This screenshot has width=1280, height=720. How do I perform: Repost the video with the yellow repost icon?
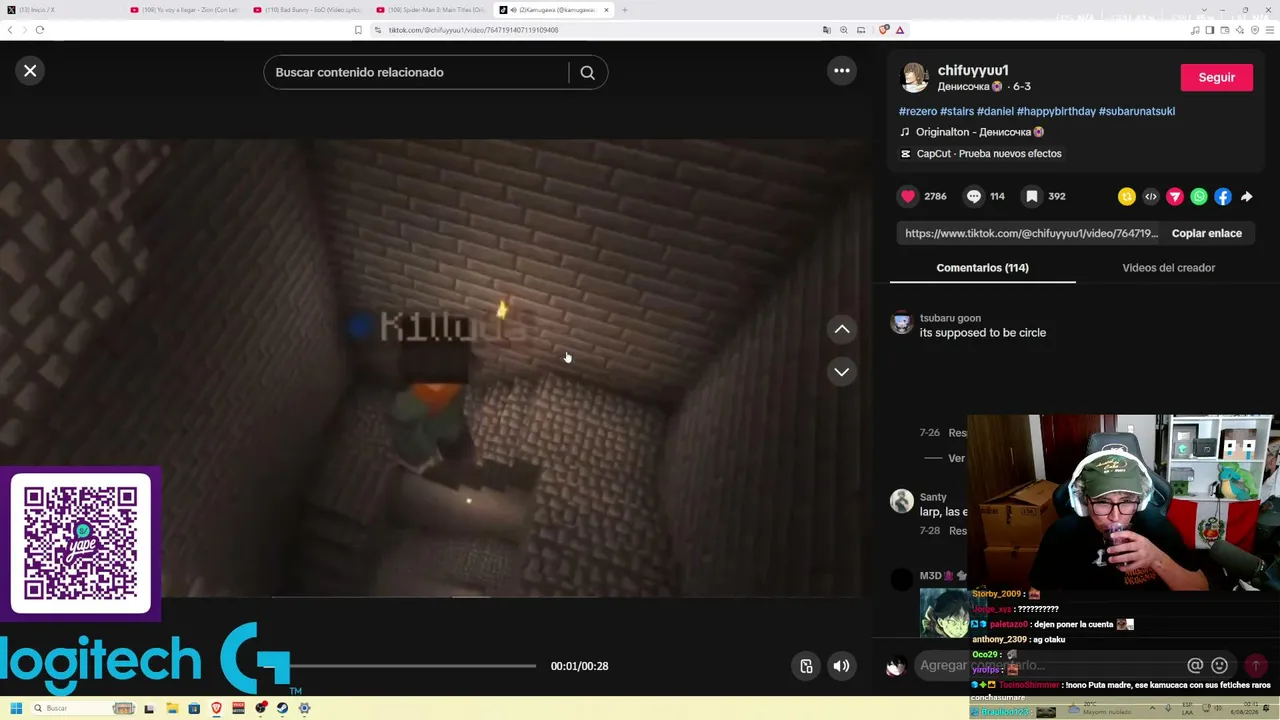pyautogui.click(x=1127, y=197)
